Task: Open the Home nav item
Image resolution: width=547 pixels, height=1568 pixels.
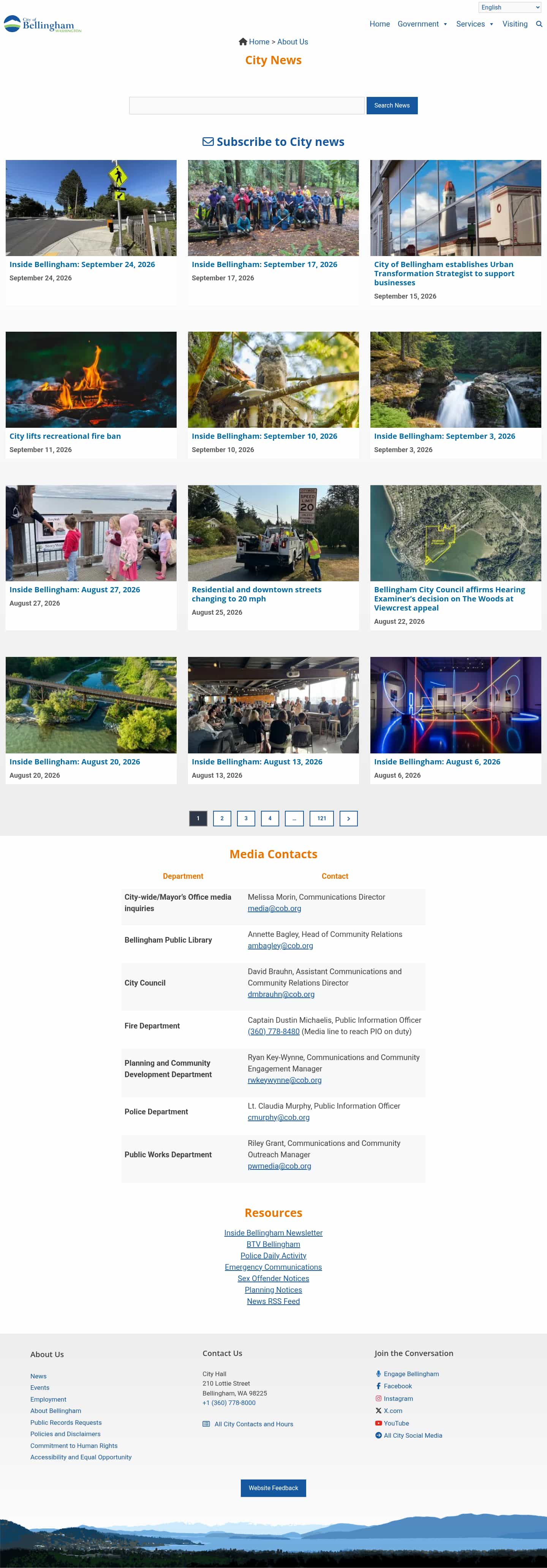Action: [380, 24]
